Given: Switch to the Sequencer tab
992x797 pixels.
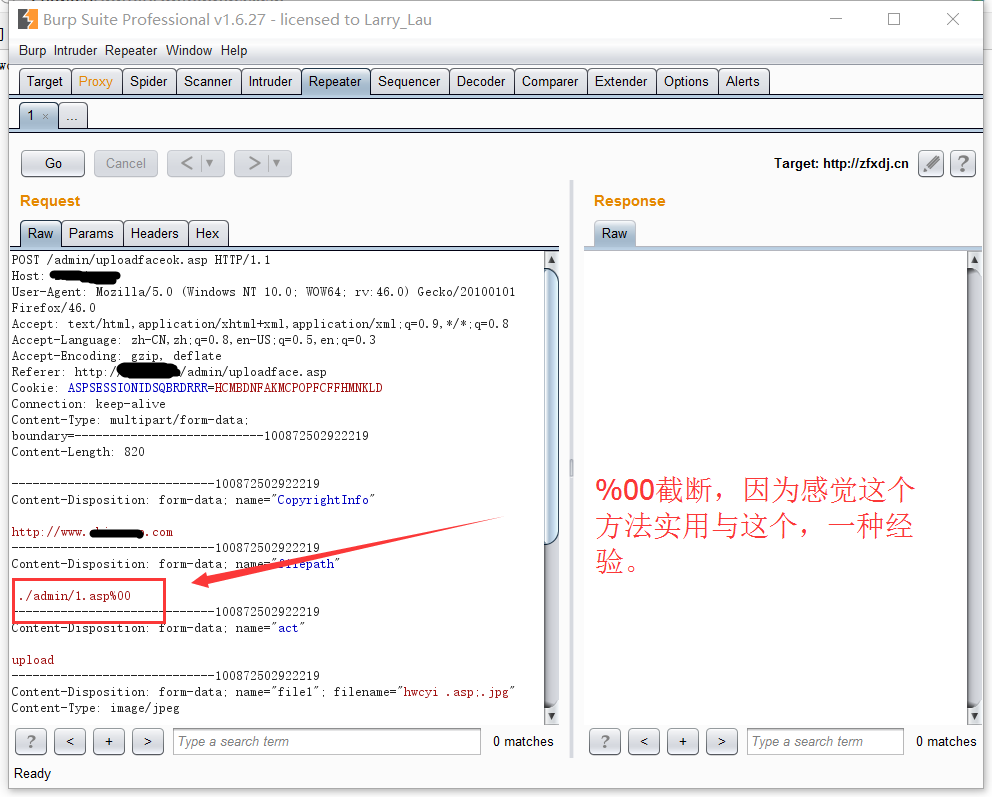Looking at the screenshot, I should tap(409, 82).
